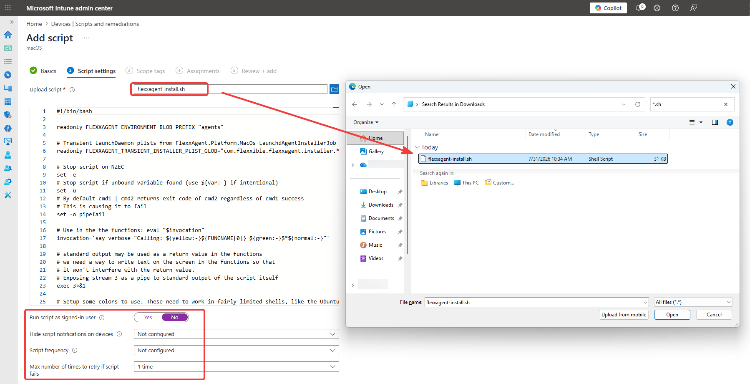This screenshot has width=750, height=384.
Task: Go to the Home sidebar icon
Action: (8, 34)
